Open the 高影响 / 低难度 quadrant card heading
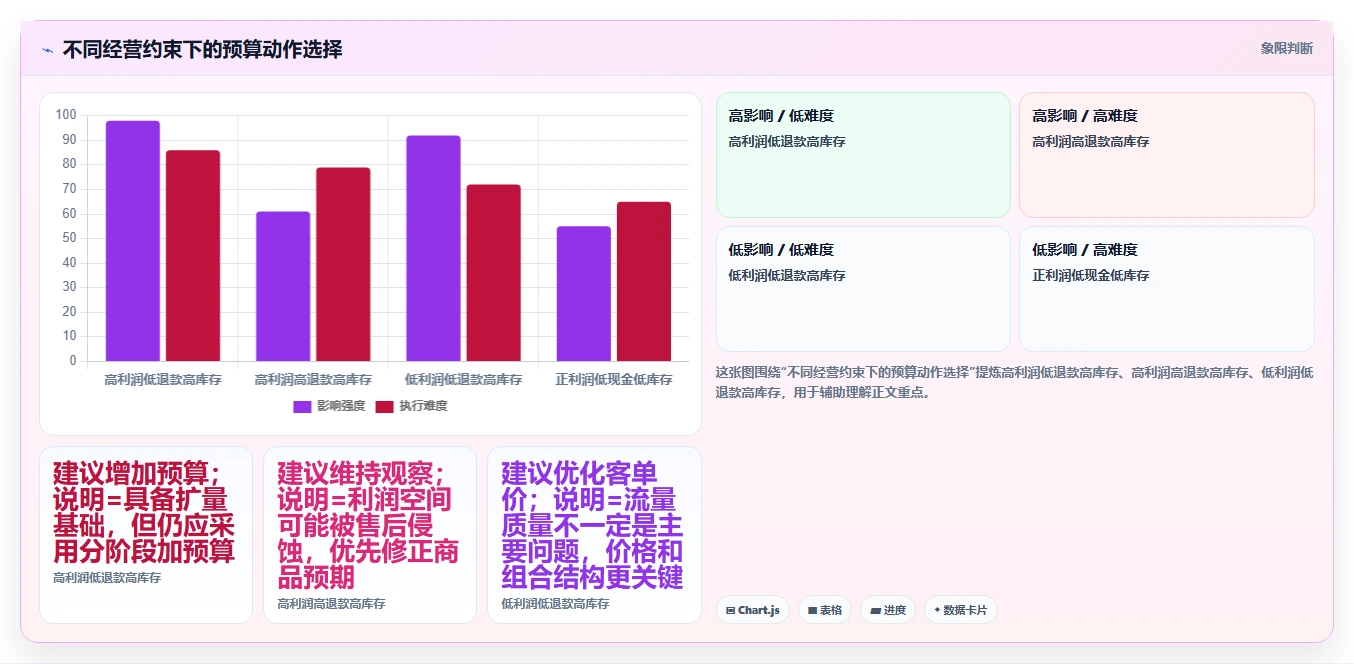The image size is (1354, 664). (781, 116)
